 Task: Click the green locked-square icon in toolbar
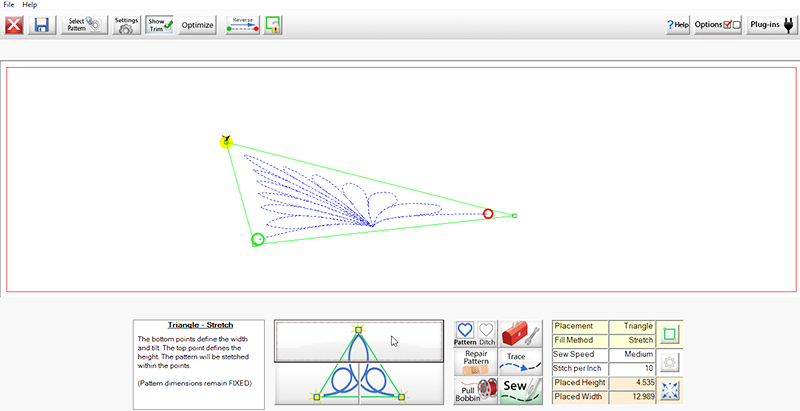click(x=272, y=25)
